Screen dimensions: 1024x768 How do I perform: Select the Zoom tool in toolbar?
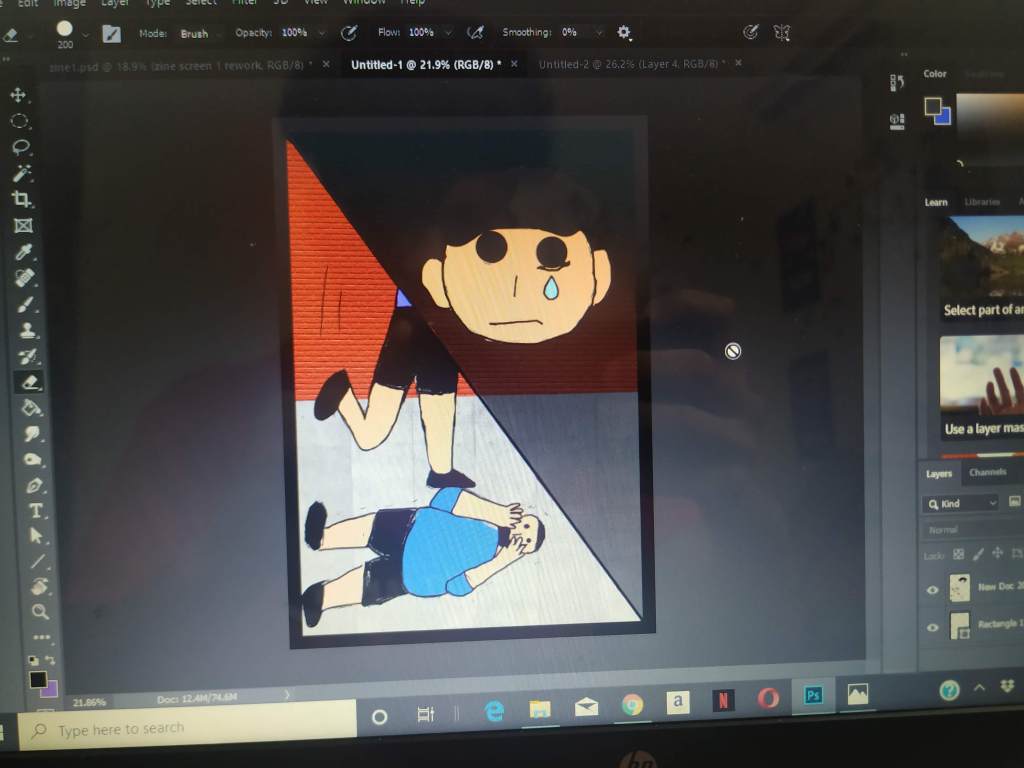(x=40, y=611)
